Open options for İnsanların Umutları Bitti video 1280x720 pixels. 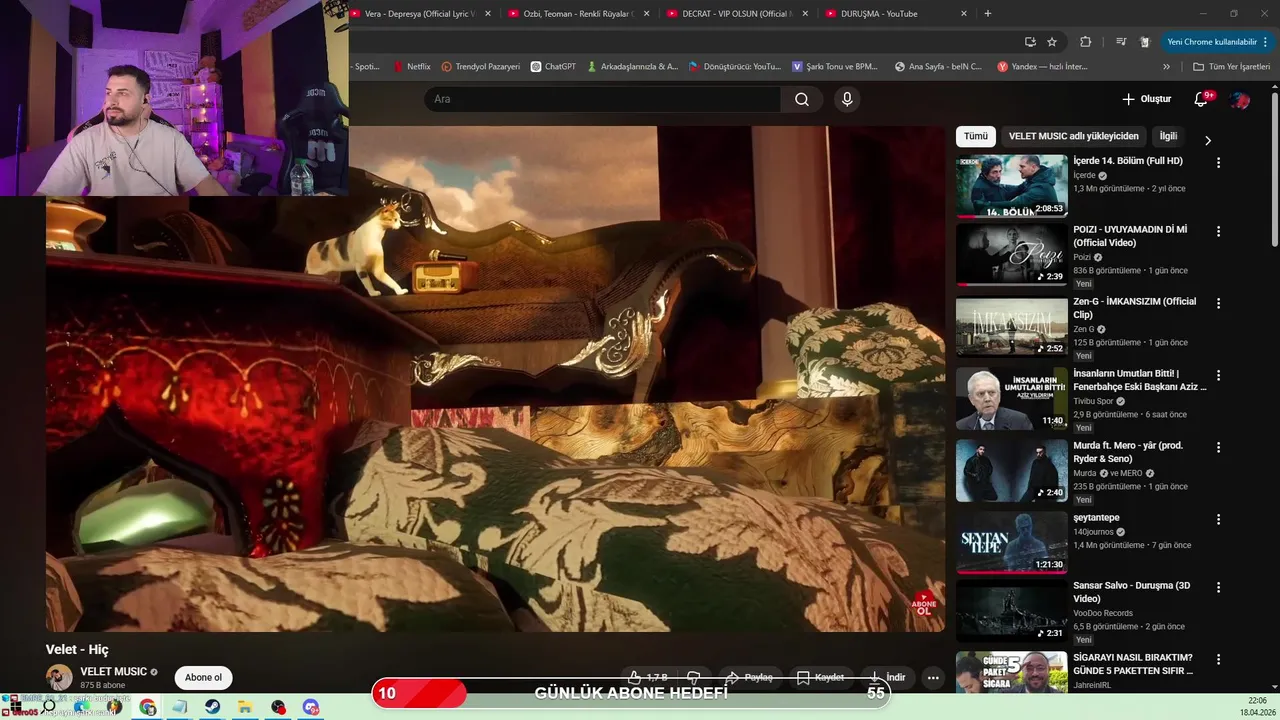point(1218,376)
